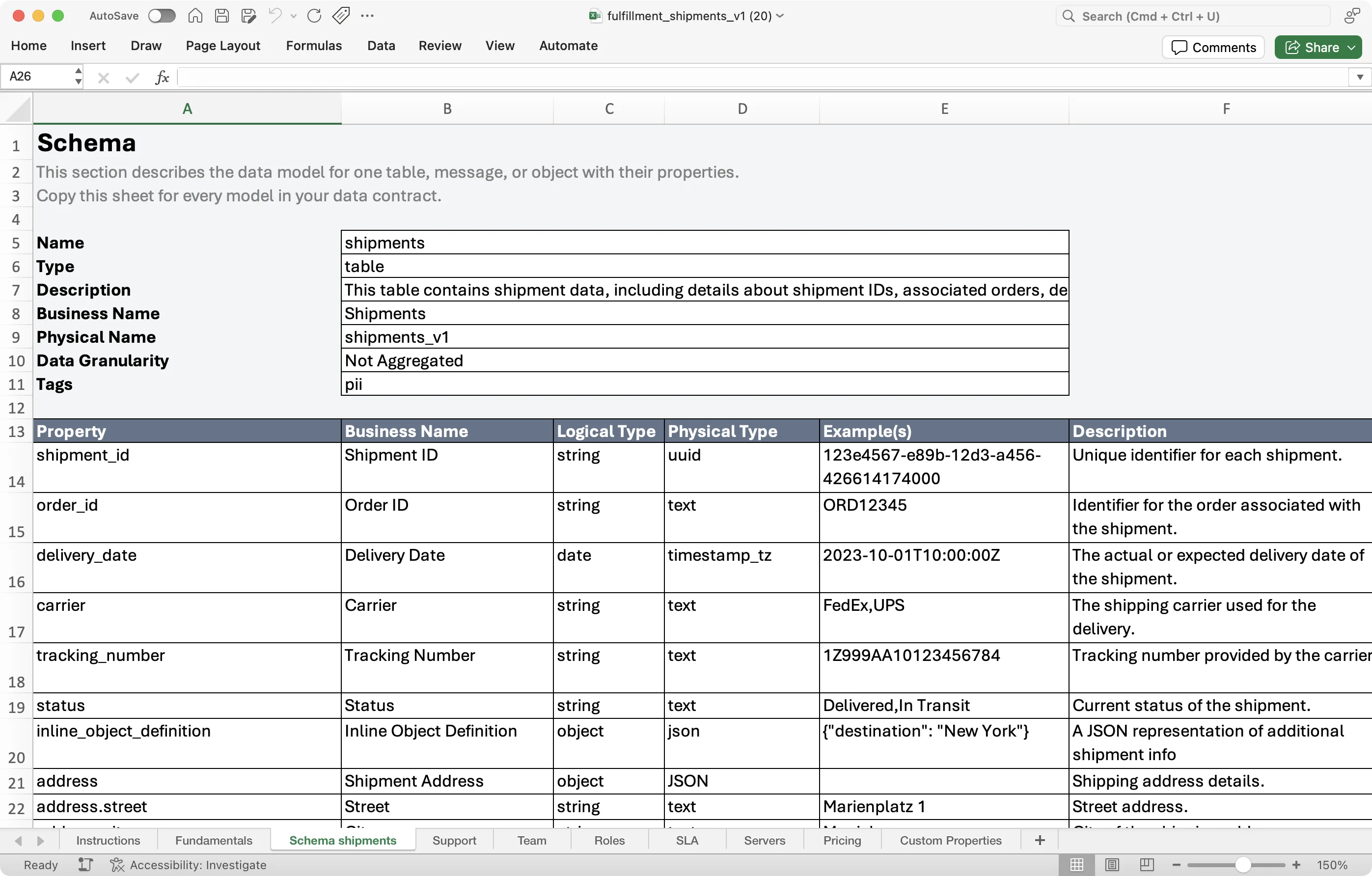Image resolution: width=1372 pixels, height=876 pixels.
Task: Switch to the Team sheet tab
Action: (x=532, y=841)
